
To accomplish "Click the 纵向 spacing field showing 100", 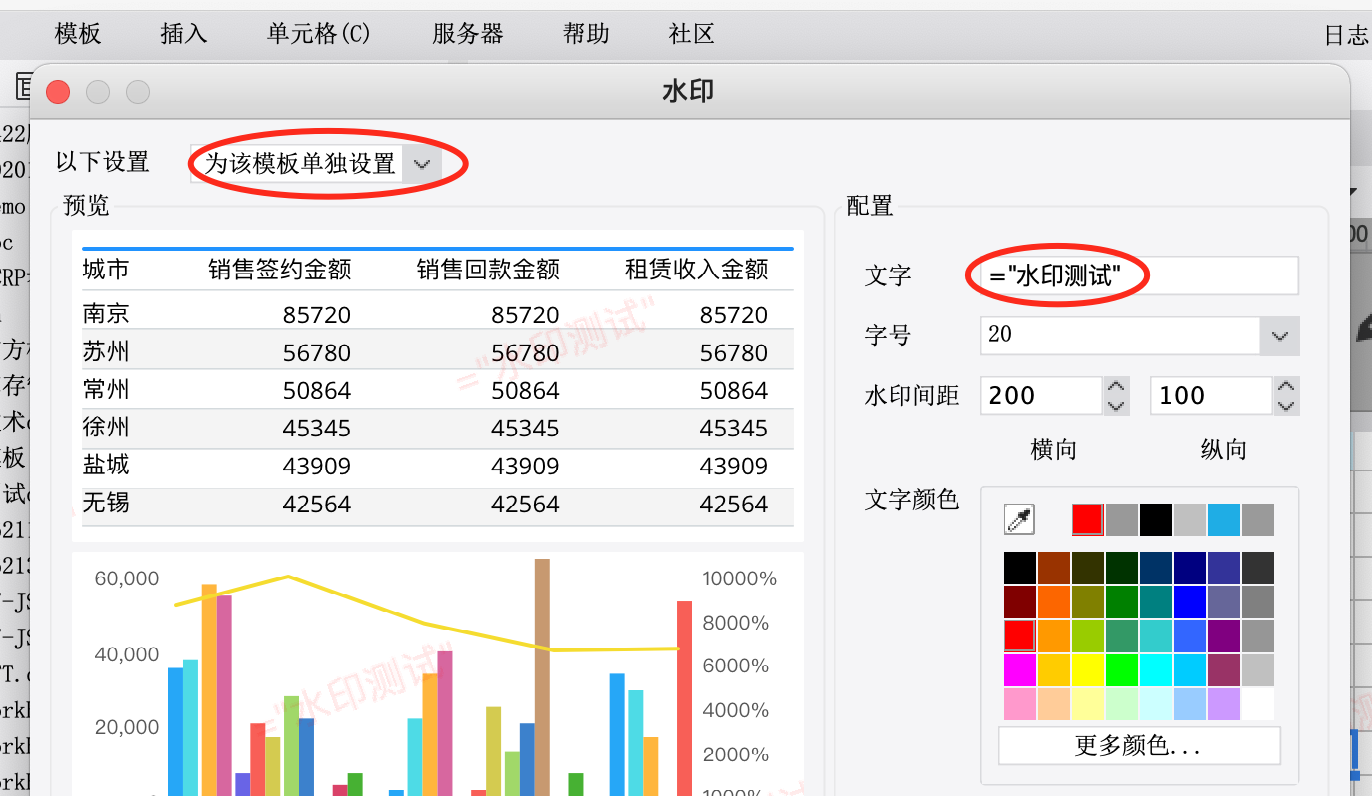I will tap(1210, 395).
